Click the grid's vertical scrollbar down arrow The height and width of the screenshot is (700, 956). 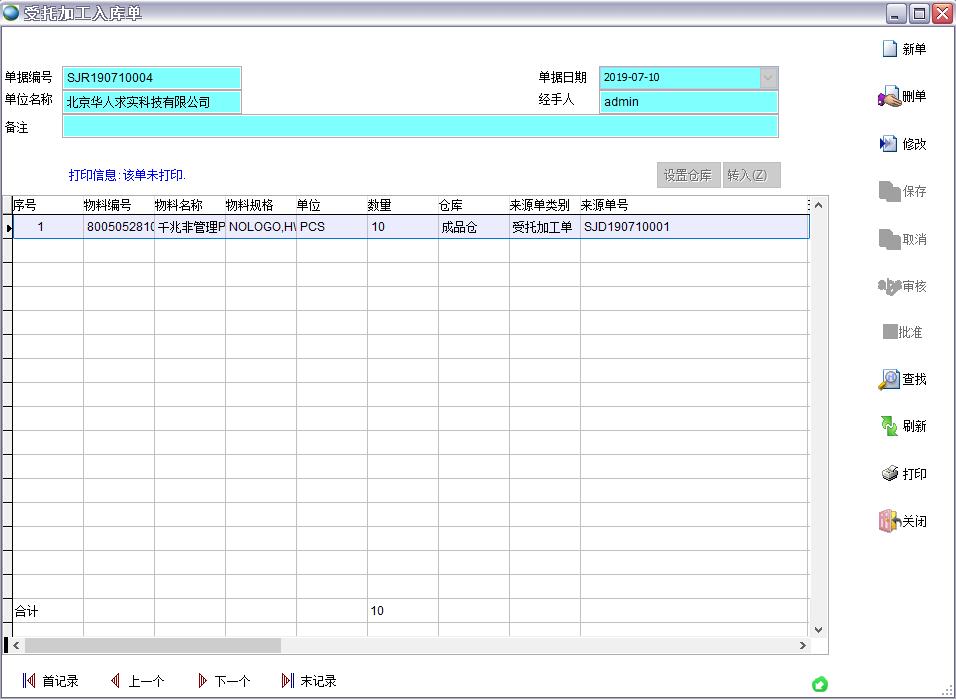pyautogui.click(x=818, y=630)
